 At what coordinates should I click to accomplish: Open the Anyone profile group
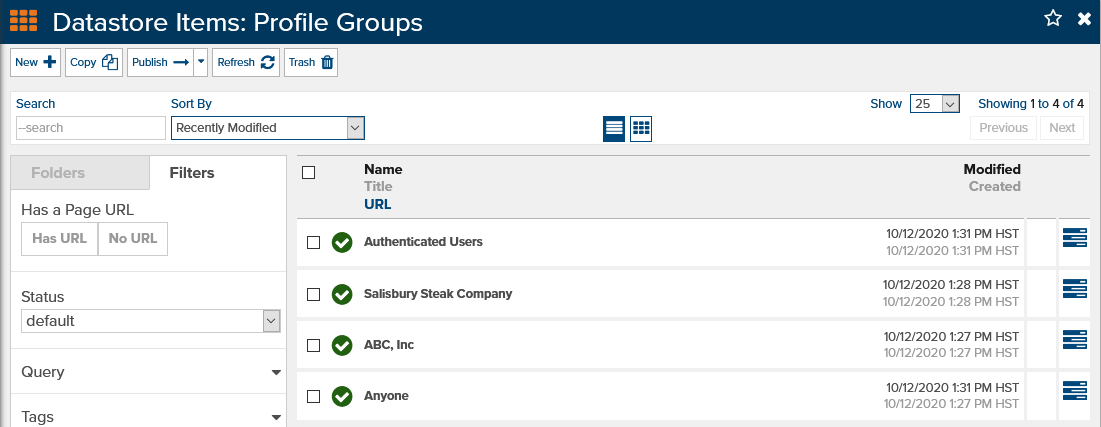[386, 396]
